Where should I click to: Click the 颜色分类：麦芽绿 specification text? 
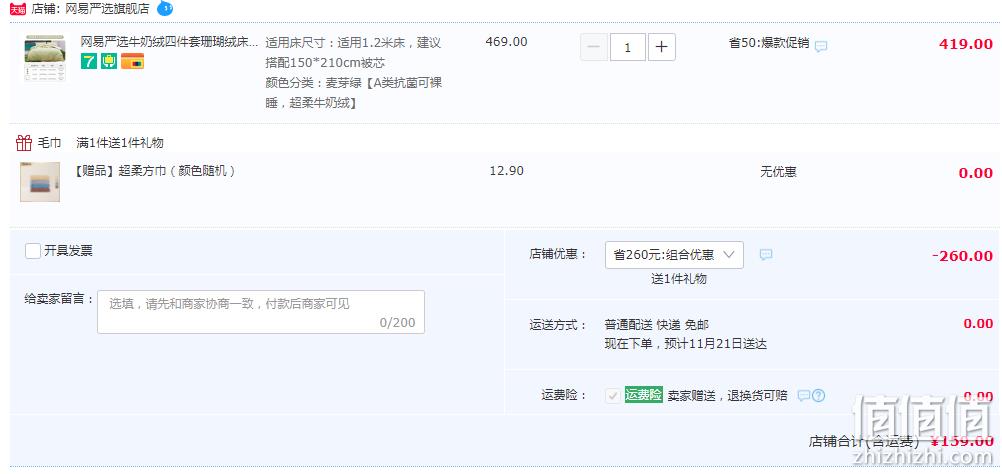coord(353,93)
